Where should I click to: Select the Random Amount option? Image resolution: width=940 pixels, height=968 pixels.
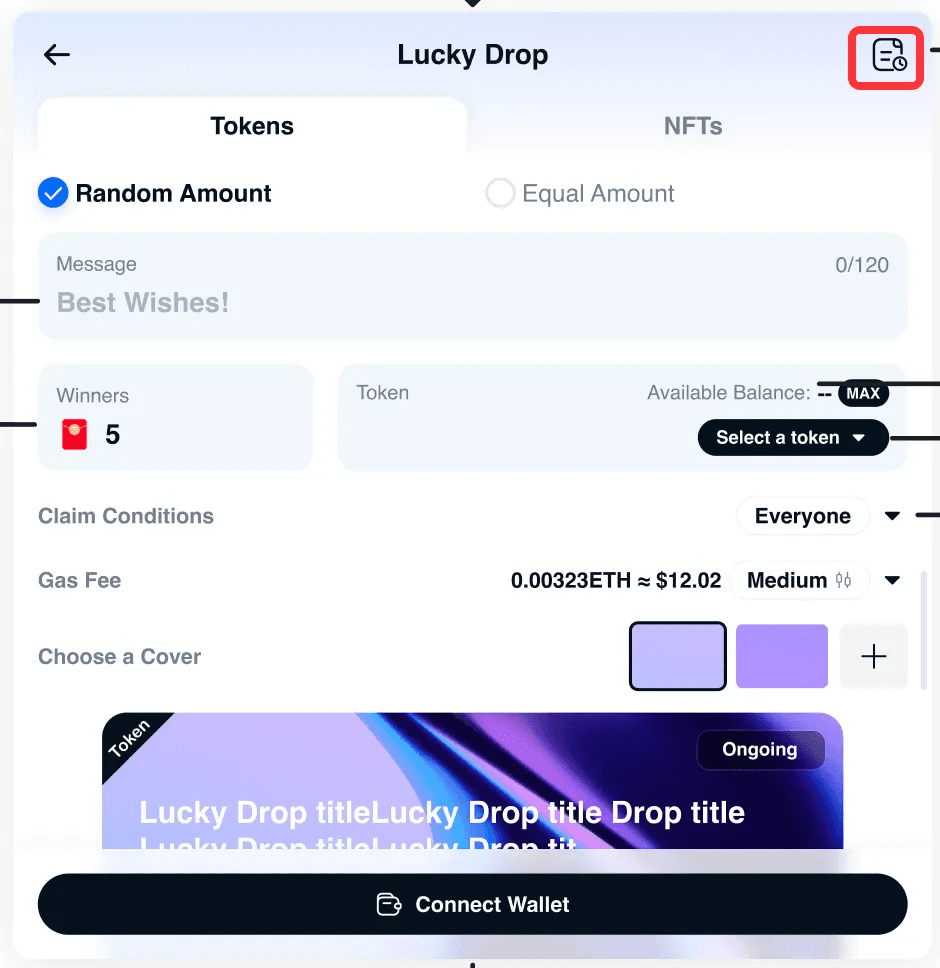(x=155, y=193)
